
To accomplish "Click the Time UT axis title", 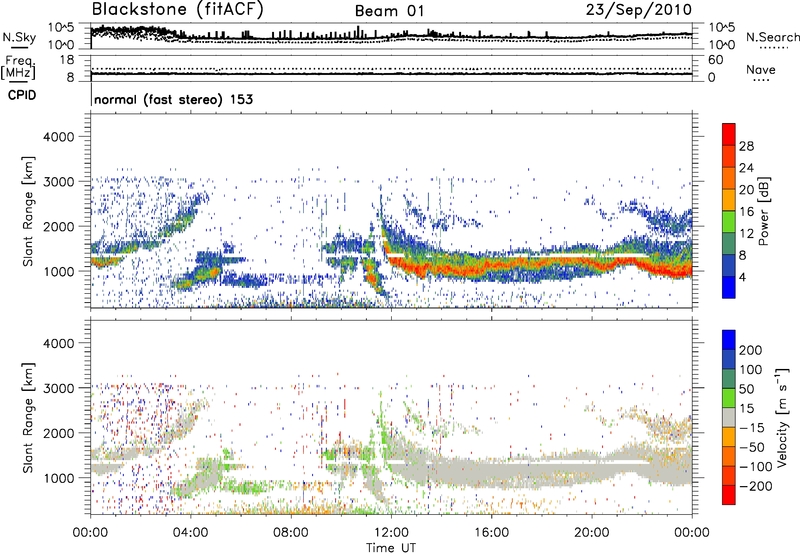I will [x=391, y=548].
